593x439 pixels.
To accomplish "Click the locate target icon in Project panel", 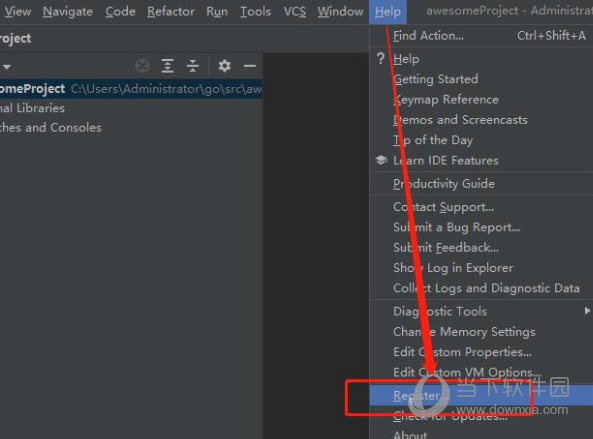I will coord(142,66).
